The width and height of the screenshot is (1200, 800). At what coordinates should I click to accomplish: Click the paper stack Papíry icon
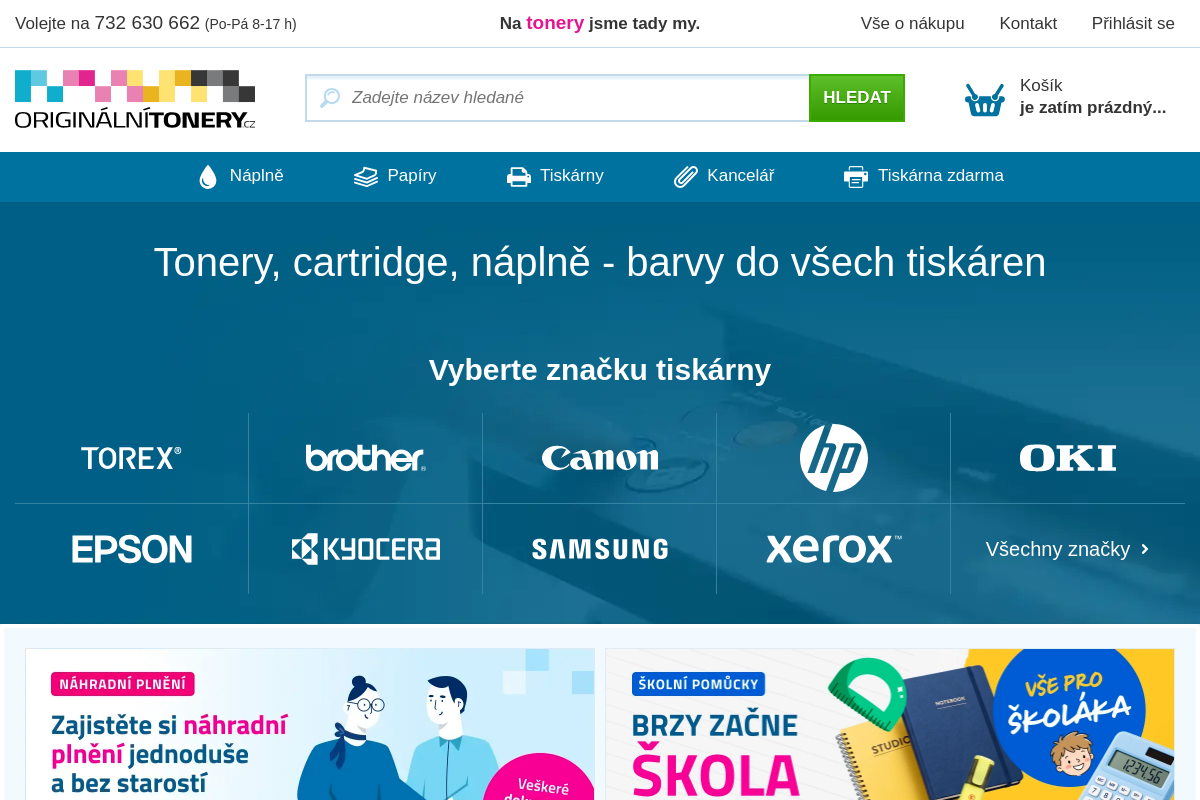pyautogui.click(x=366, y=177)
